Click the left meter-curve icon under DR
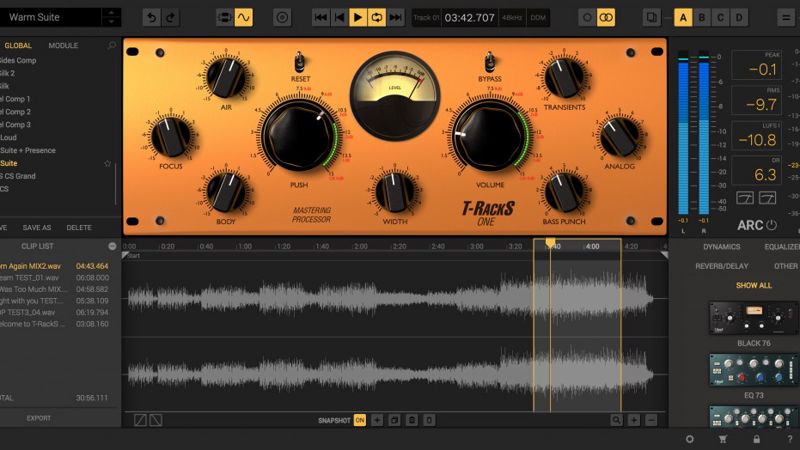 tap(744, 197)
